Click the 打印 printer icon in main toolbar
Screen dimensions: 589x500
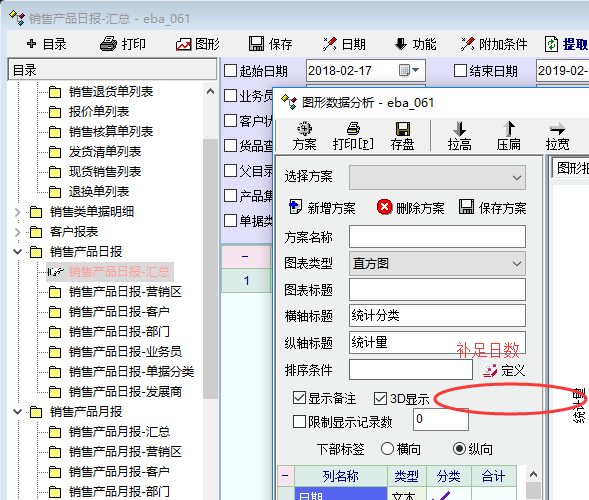tap(108, 44)
